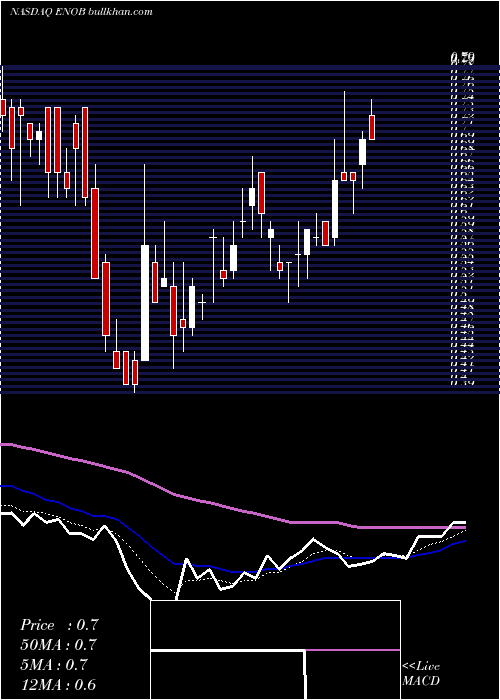
Task: Click the tallest white candlestick body
Action: [x=145, y=303]
